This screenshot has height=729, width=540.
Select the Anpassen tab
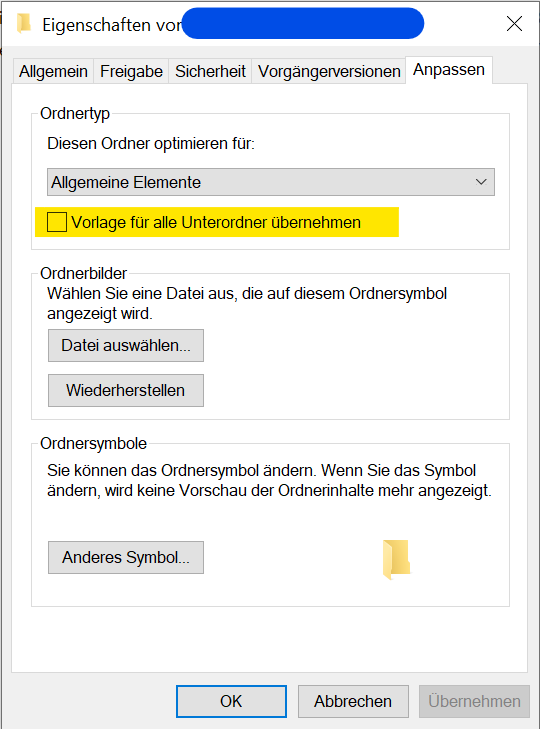[449, 70]
